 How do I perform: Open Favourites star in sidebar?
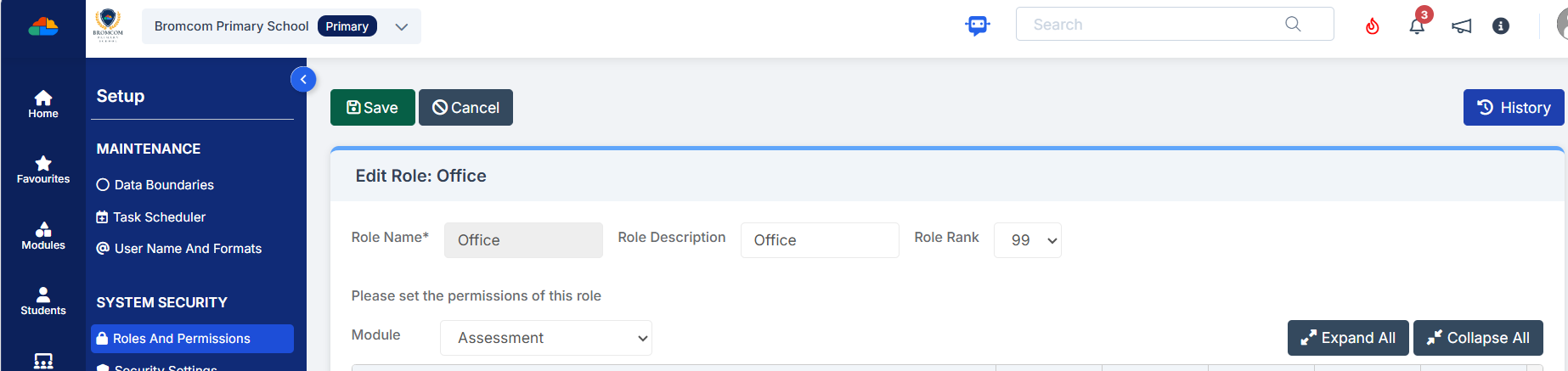pyautogui.click(x=43, y=169)
